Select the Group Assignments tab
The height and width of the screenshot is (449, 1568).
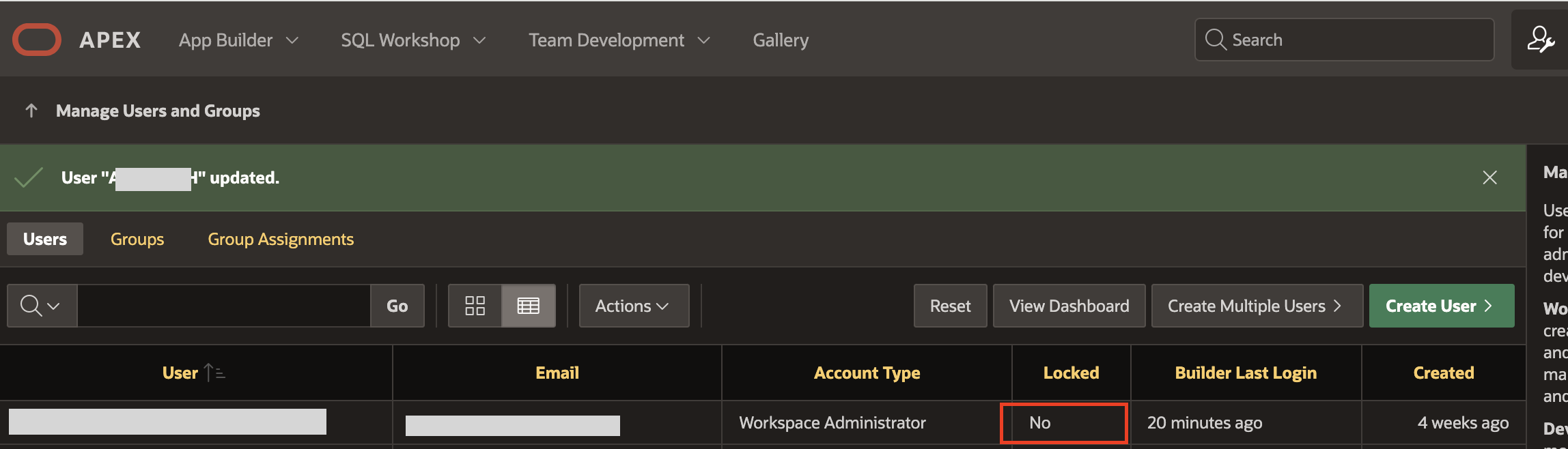281,239
